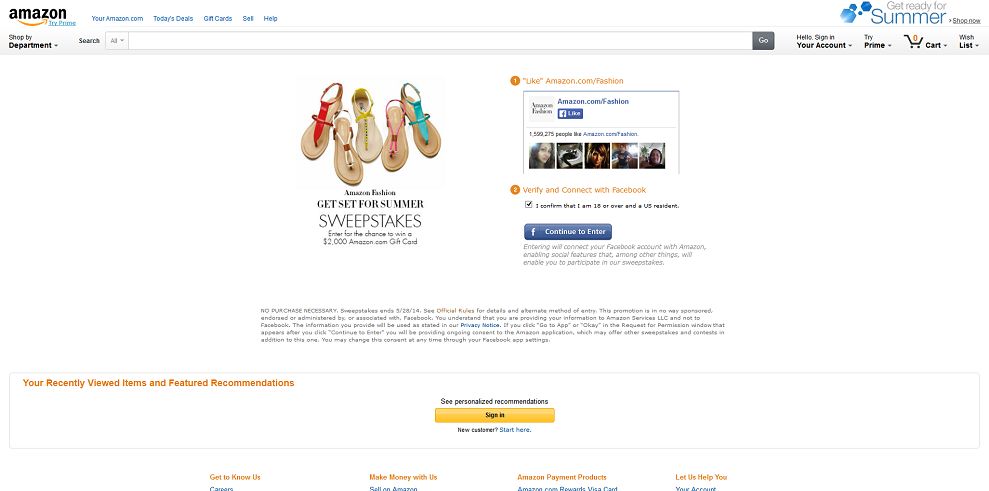Click the search input field

point(440,41)
